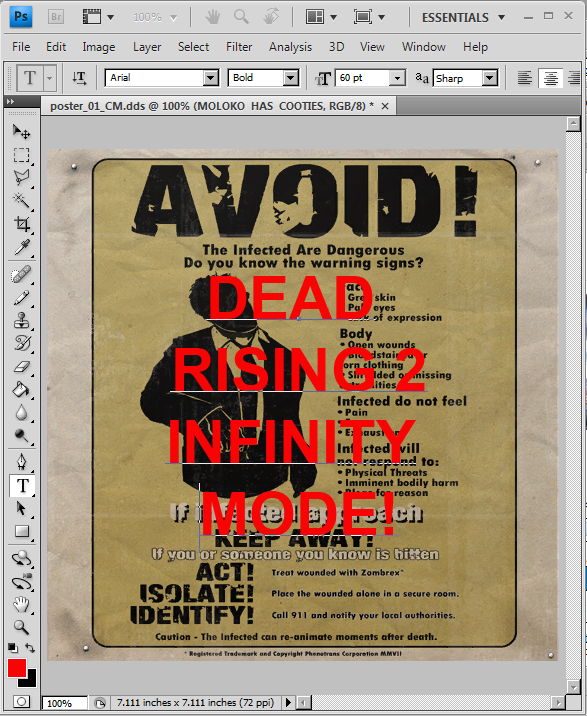This screenshot has width=587, height=716.
Task: Open the font size 60 pt dropdown
Action: [397, 78]
